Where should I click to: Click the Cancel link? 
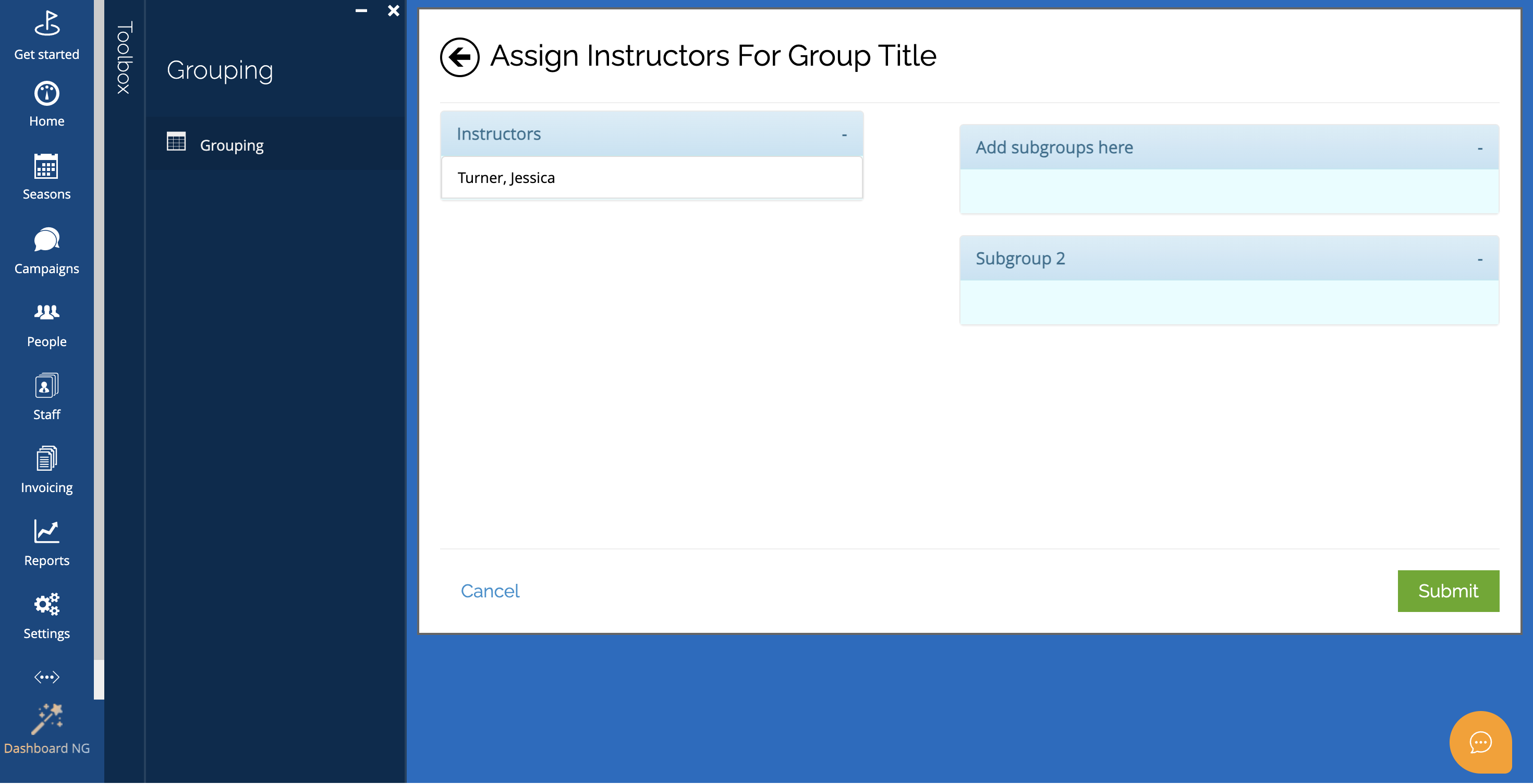tap(490, 591)
